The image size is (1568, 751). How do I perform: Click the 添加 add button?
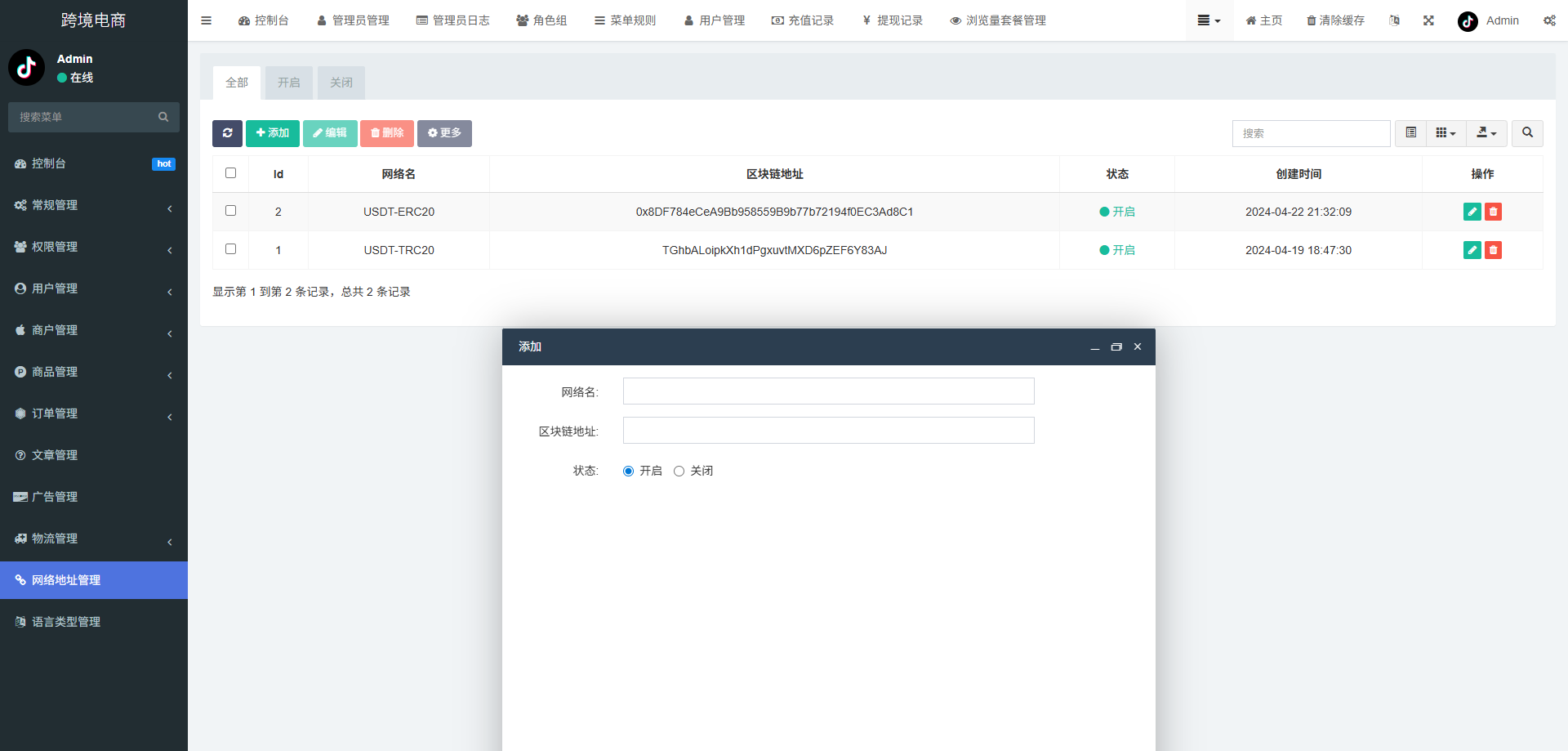(272, 133)
